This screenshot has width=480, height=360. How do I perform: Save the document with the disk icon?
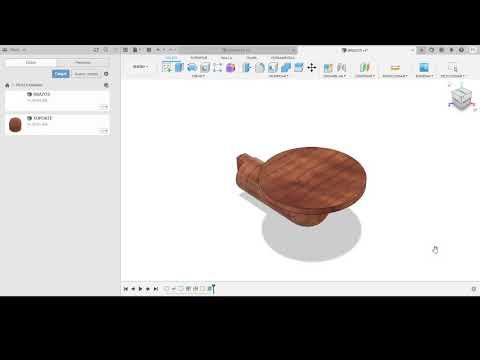149,50
